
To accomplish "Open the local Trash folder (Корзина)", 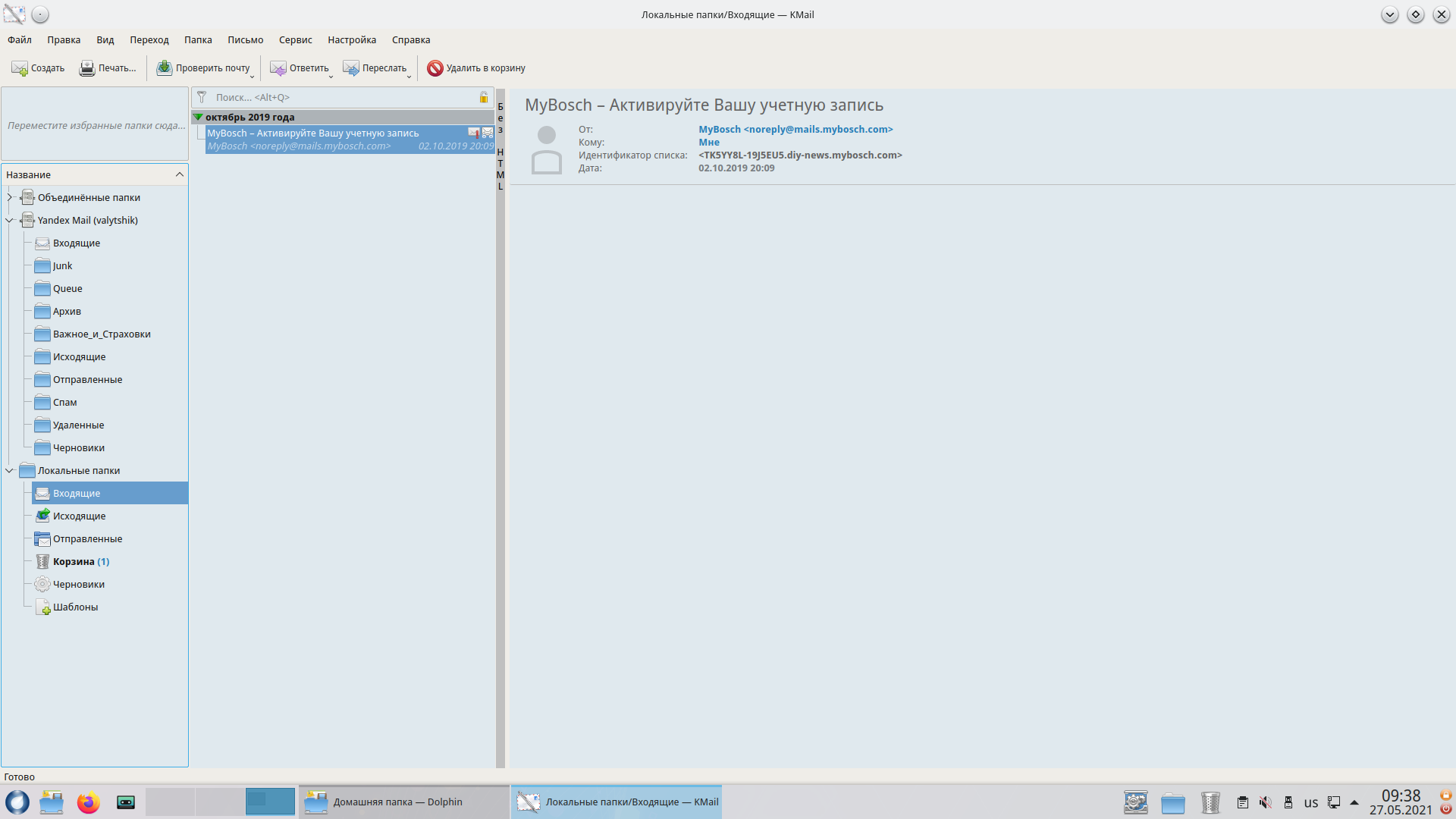I will (74, 562).
